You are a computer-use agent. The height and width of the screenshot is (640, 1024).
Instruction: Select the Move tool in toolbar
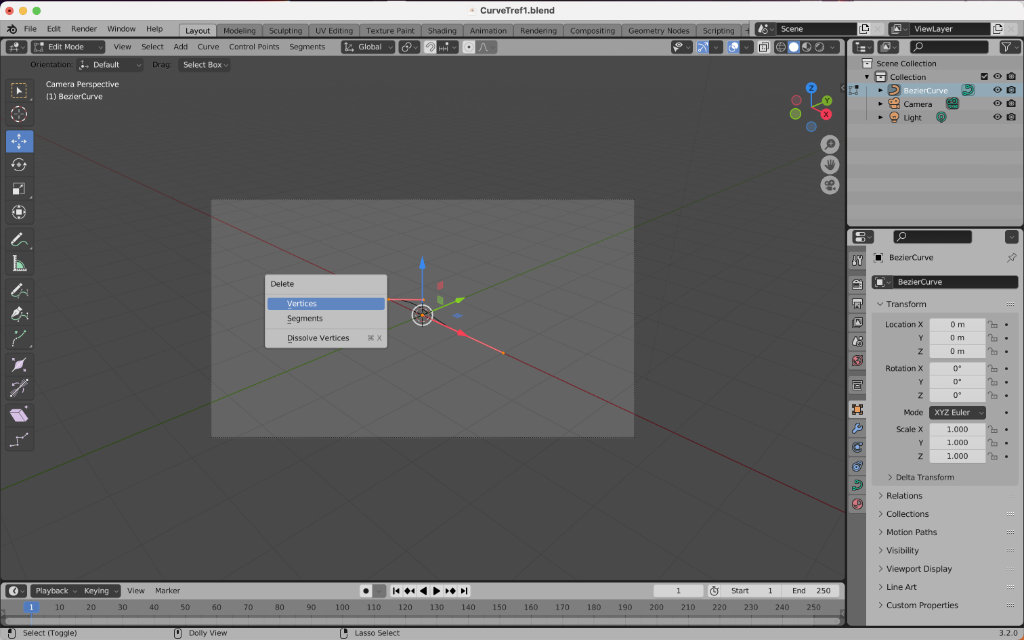point(19,141)
